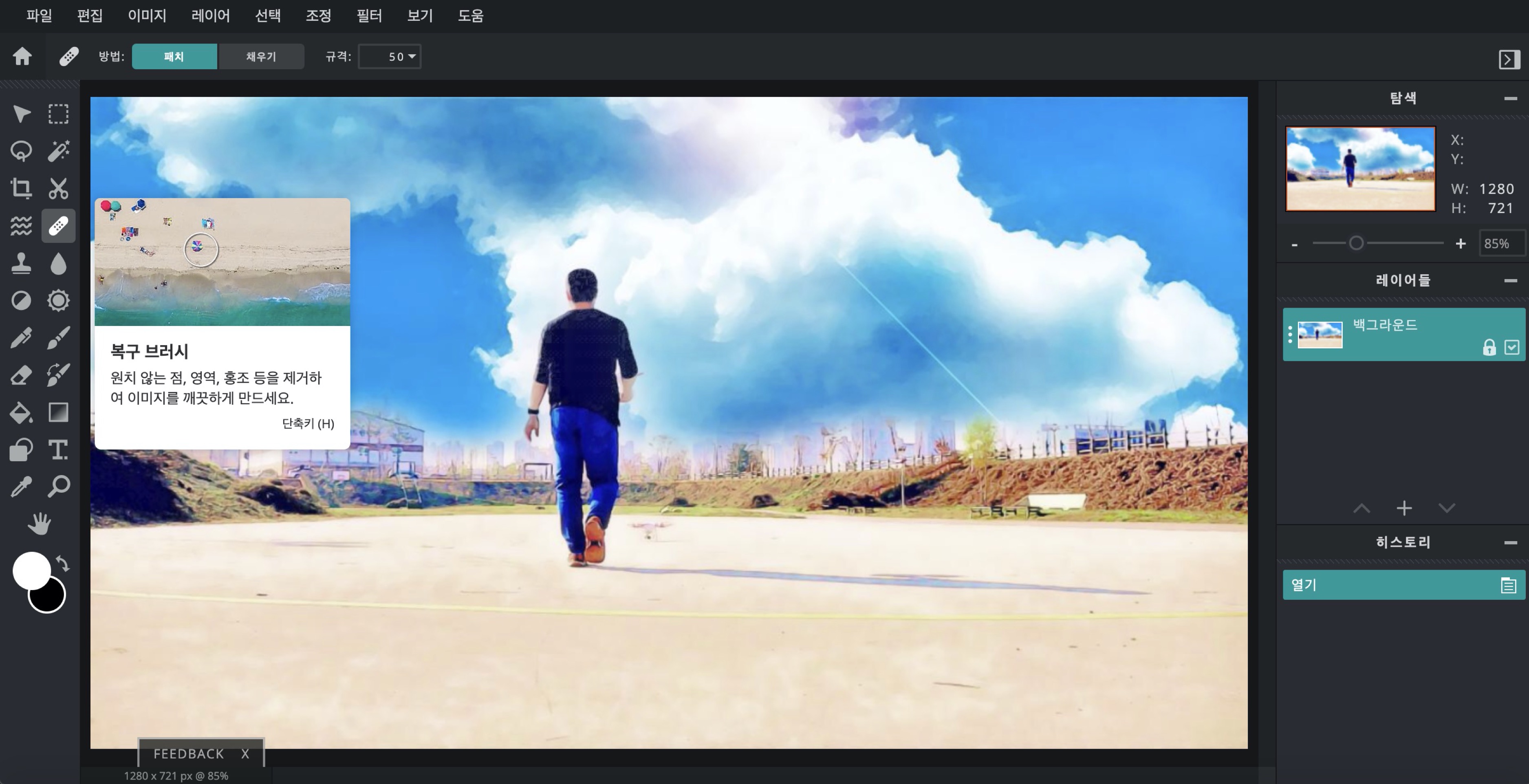Open the 조정 menu
The image size is (1529, 784).
coord(318,15)
